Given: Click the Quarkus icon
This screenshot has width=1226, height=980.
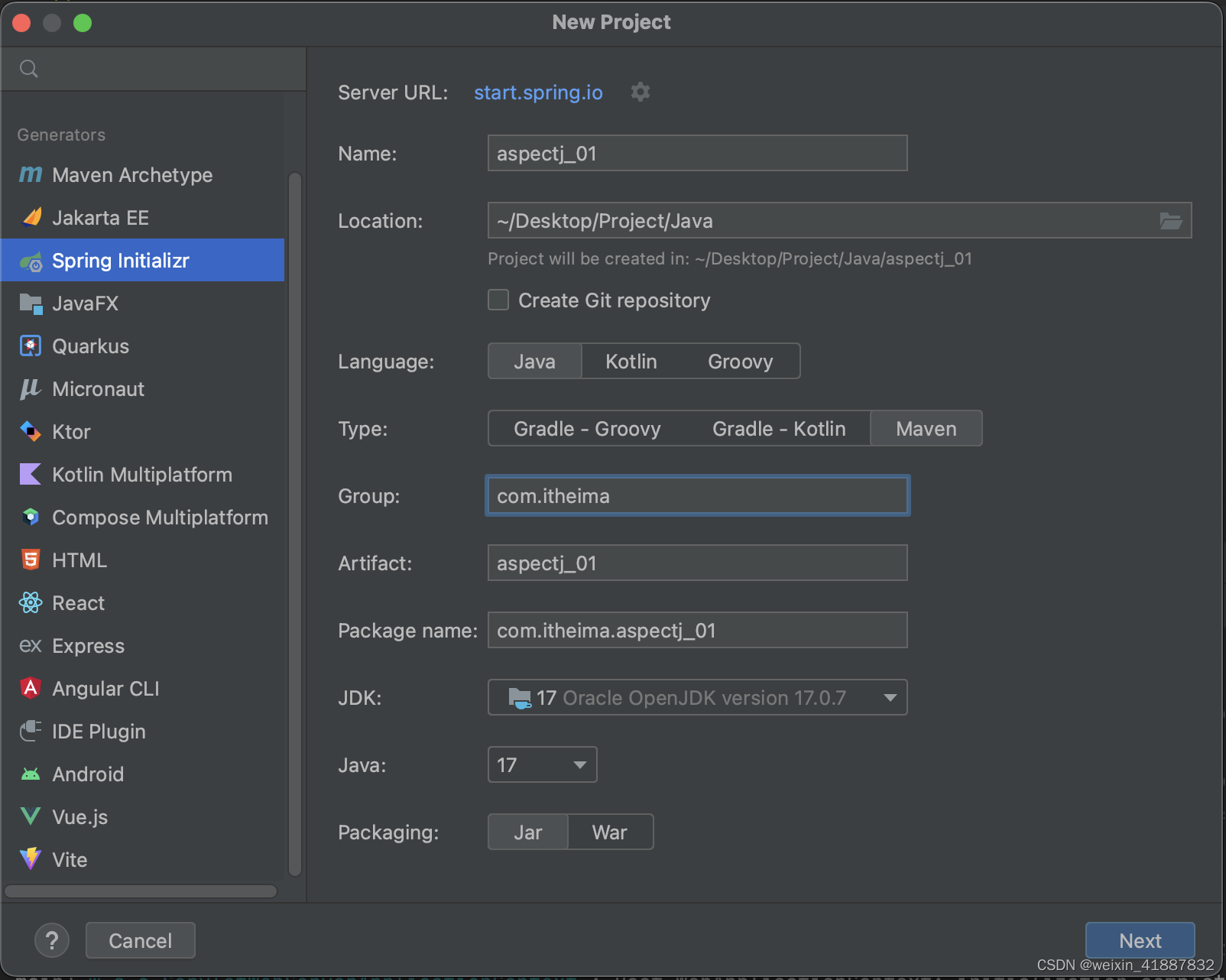Looking at the screenshot, I should 31,346.
